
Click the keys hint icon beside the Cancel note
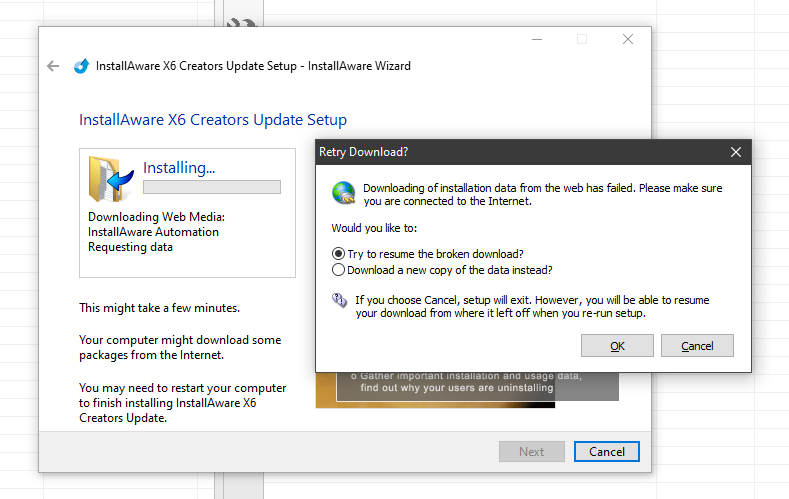340,300
